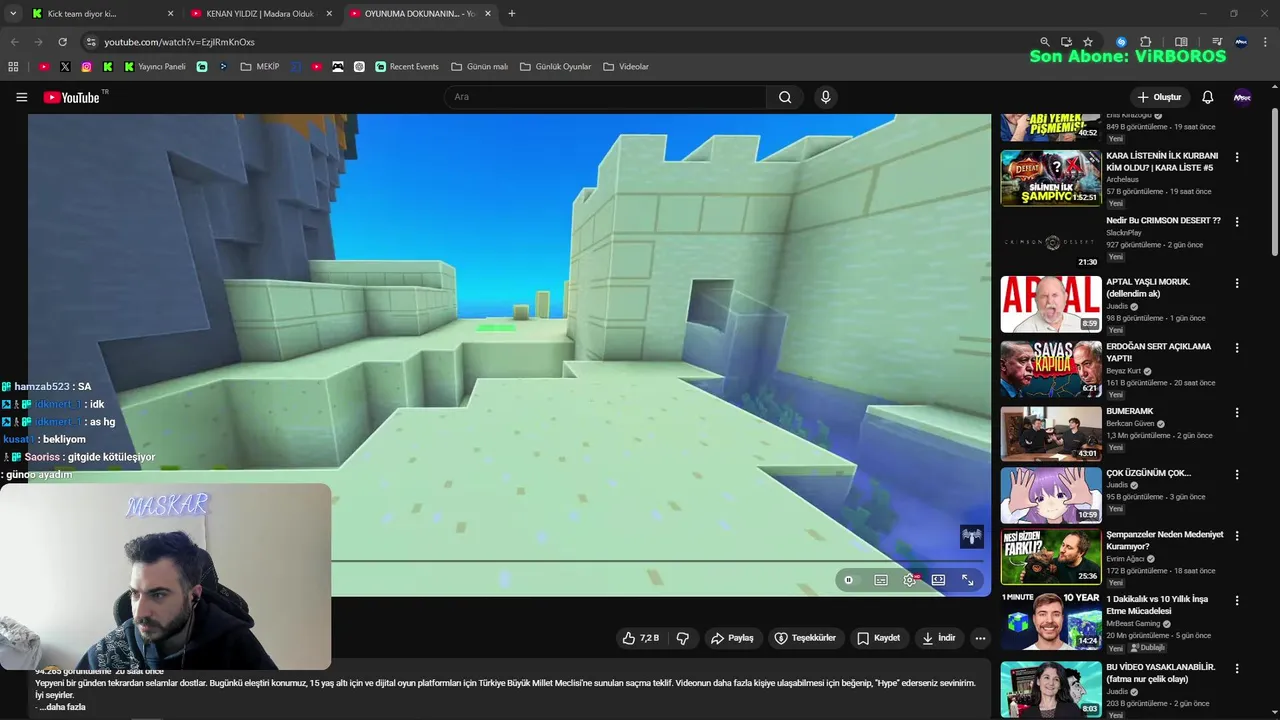The image size is (1280, 720).
Task: Open options for 'BU VİDEO YASAKLANABİLİR' video
Action: tap(1237, 668)
